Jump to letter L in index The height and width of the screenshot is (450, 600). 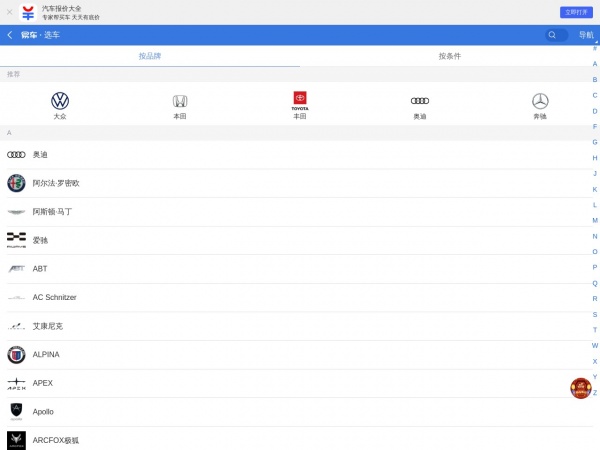[595, 205]
